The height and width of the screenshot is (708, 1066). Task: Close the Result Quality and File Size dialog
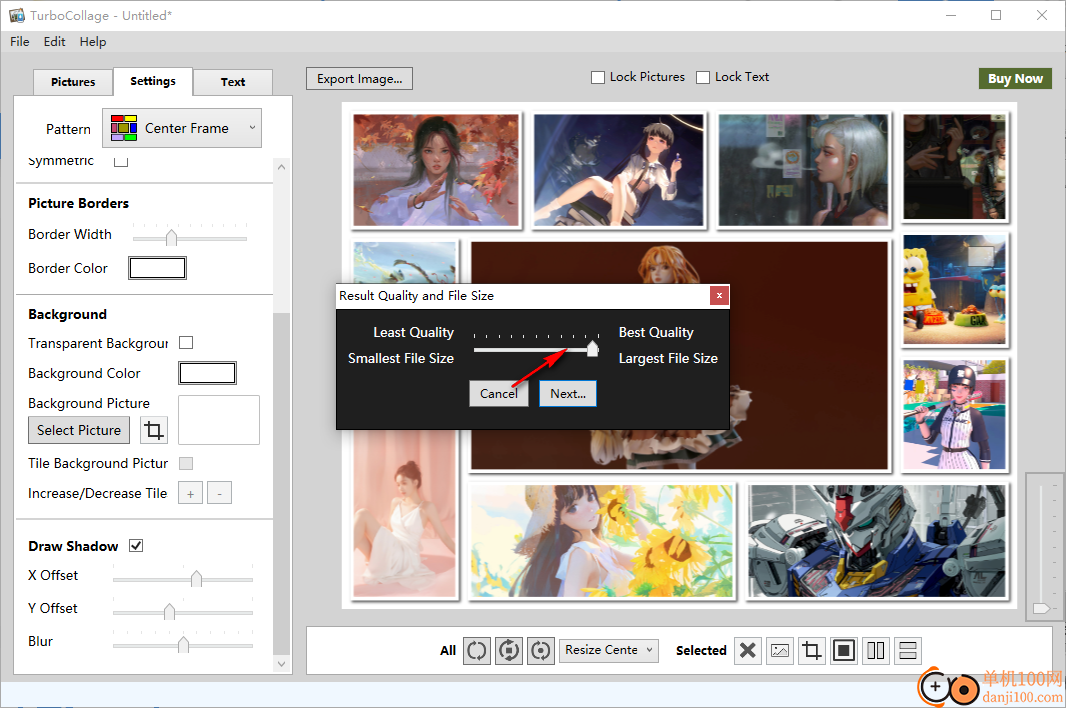719,295
